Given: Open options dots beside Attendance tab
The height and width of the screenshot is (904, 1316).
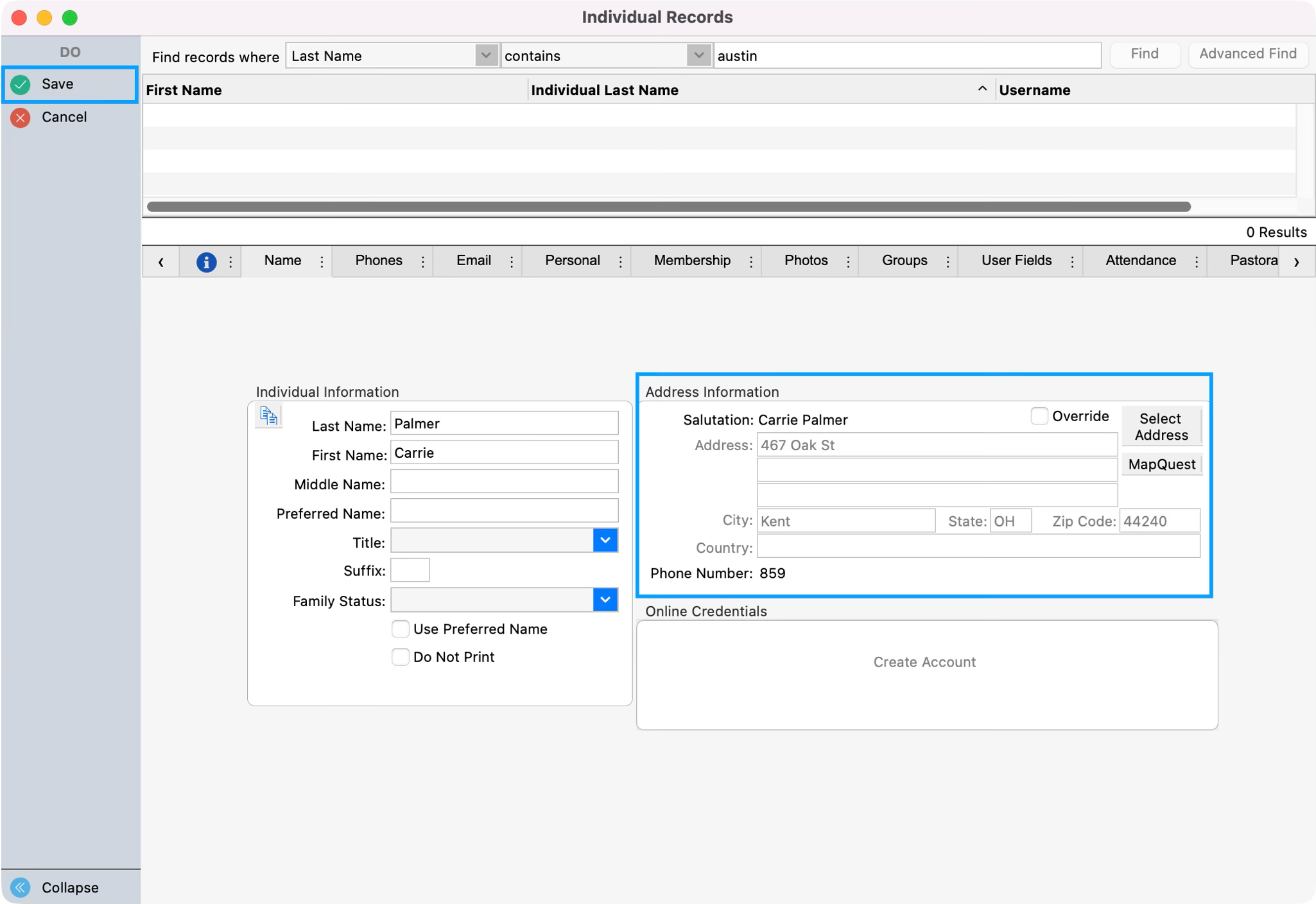Looking at the screenshot, I should click(x=1197, y=261).
